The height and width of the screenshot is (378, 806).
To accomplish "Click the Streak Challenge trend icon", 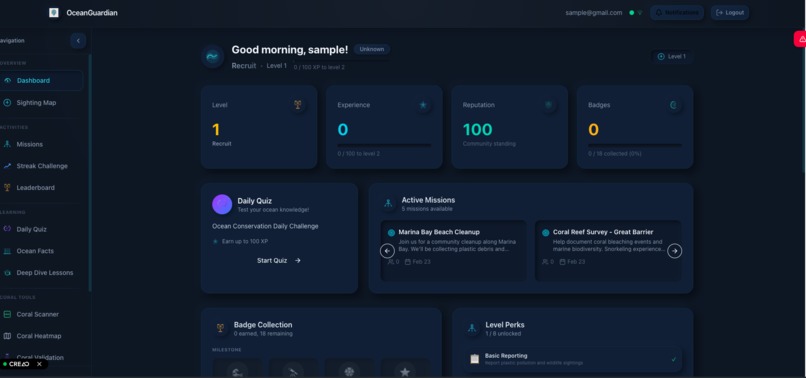I will (x=7, y=166).
